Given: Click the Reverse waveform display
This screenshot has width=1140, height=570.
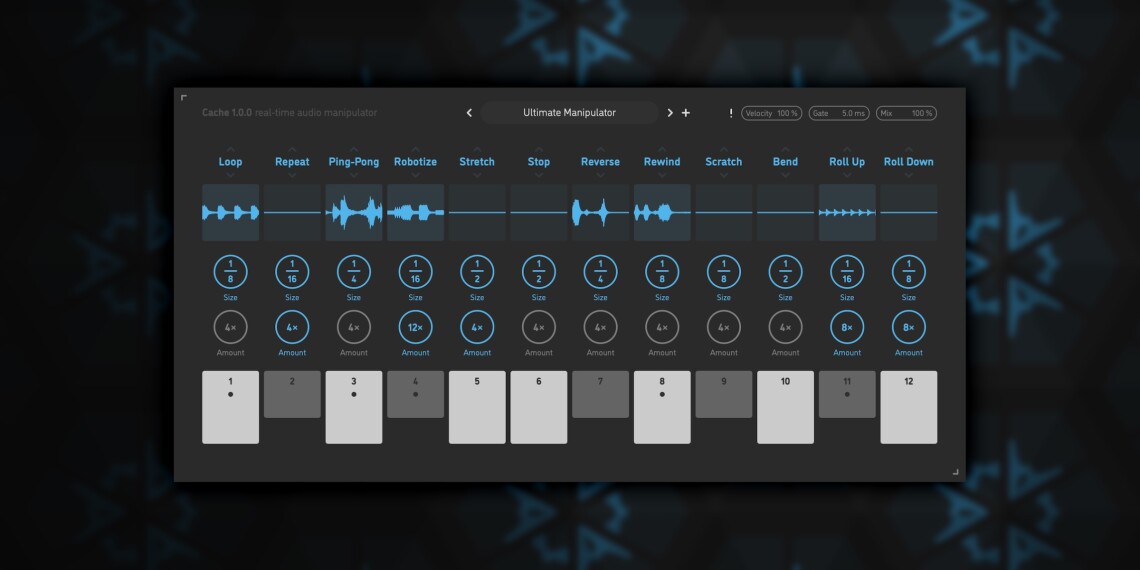Looking at the screenshot, I should (600, 212).
